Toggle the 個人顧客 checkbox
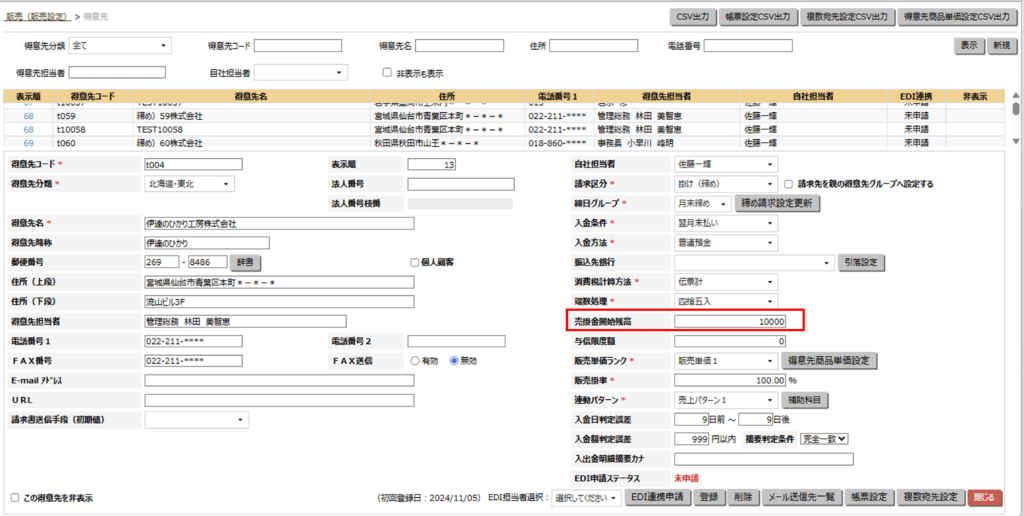 [414, 263]
